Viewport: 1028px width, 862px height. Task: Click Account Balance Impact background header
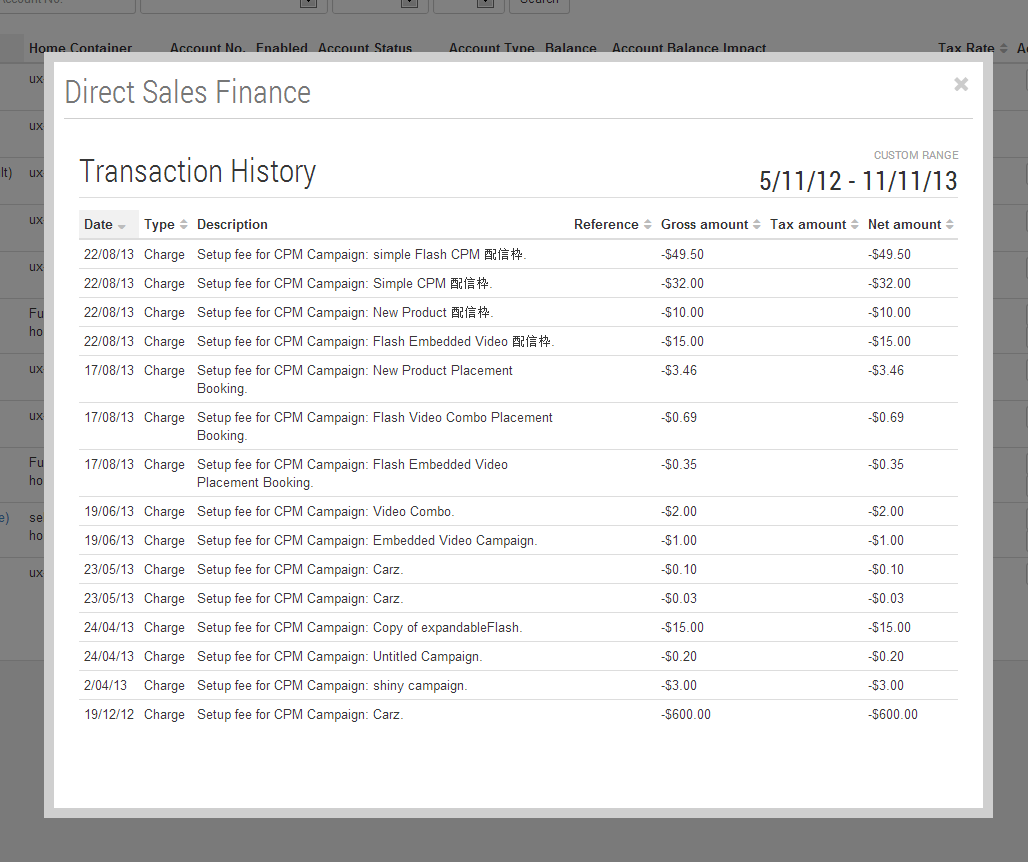coord(689,47)
